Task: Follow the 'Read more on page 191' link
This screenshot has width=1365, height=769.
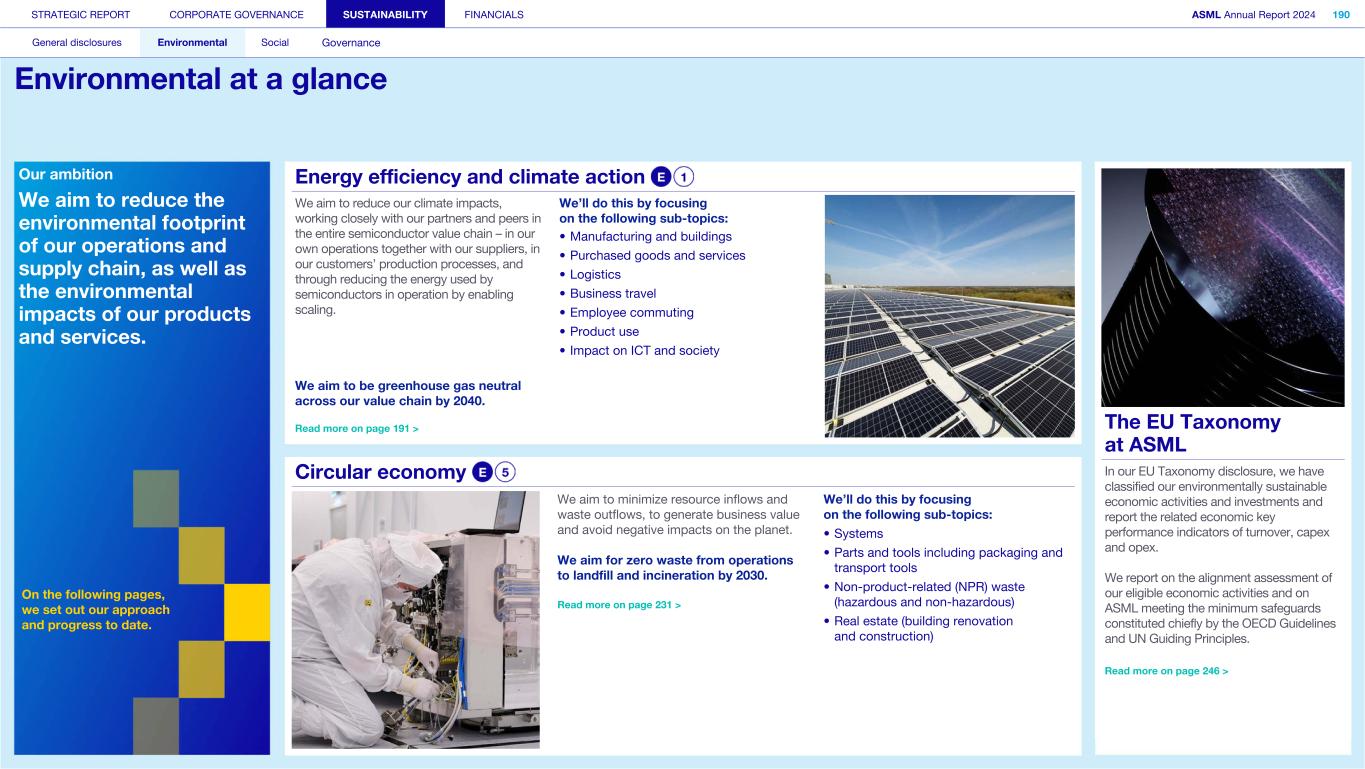Action: point(357,428)
